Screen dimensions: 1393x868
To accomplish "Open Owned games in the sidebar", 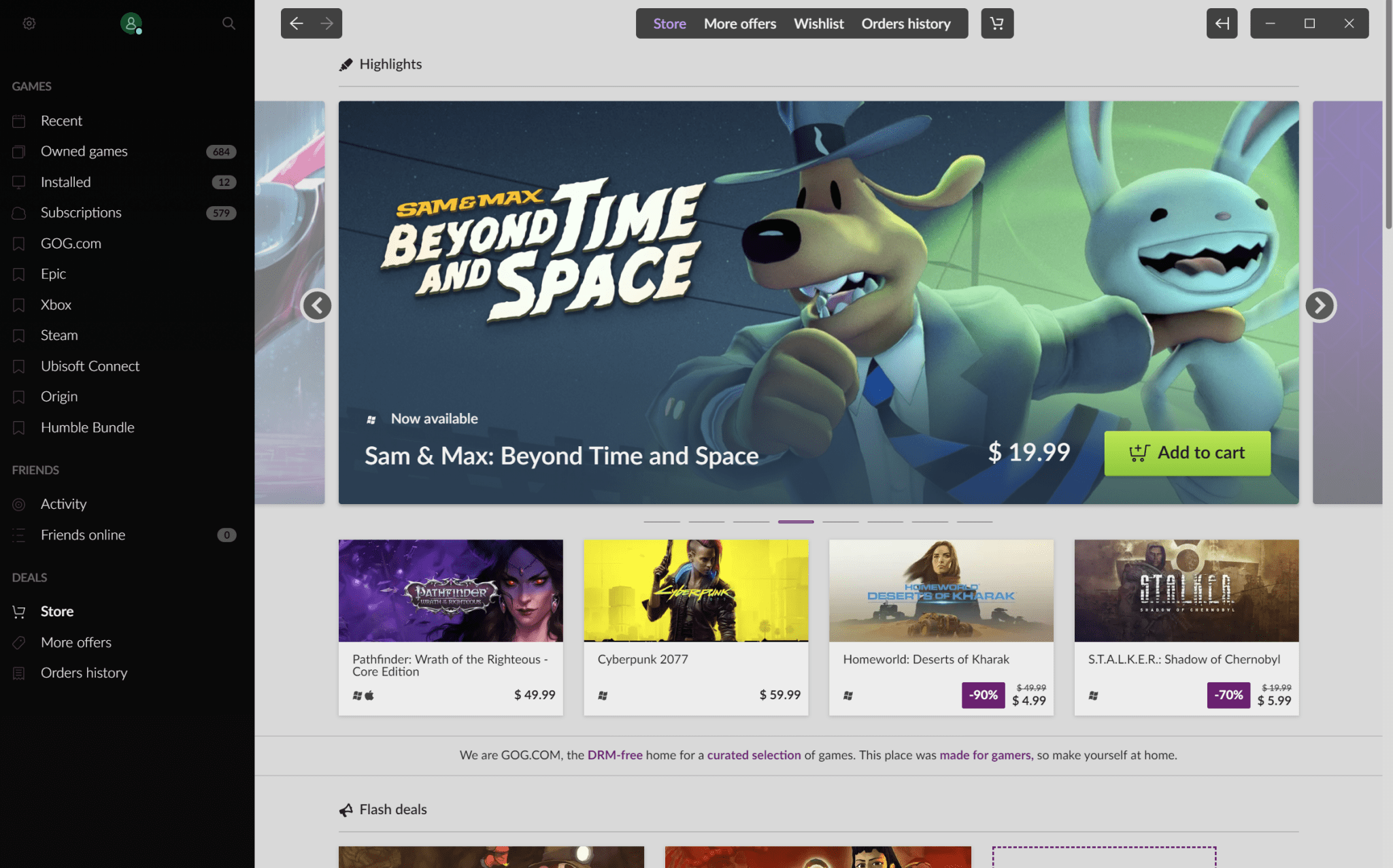I will click(x=84, y=151).
